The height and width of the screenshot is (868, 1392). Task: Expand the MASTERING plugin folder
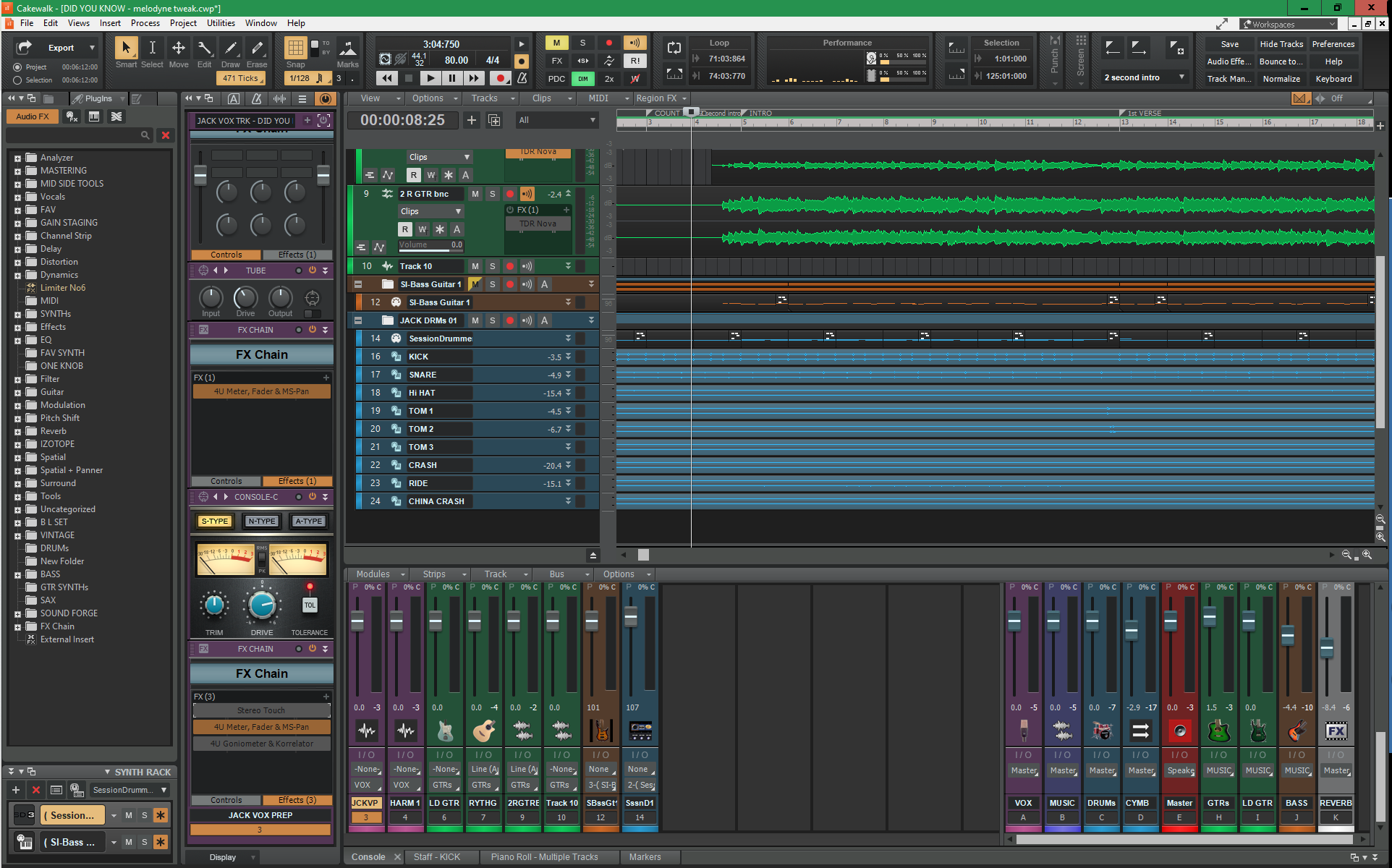(x=17, y=171)
